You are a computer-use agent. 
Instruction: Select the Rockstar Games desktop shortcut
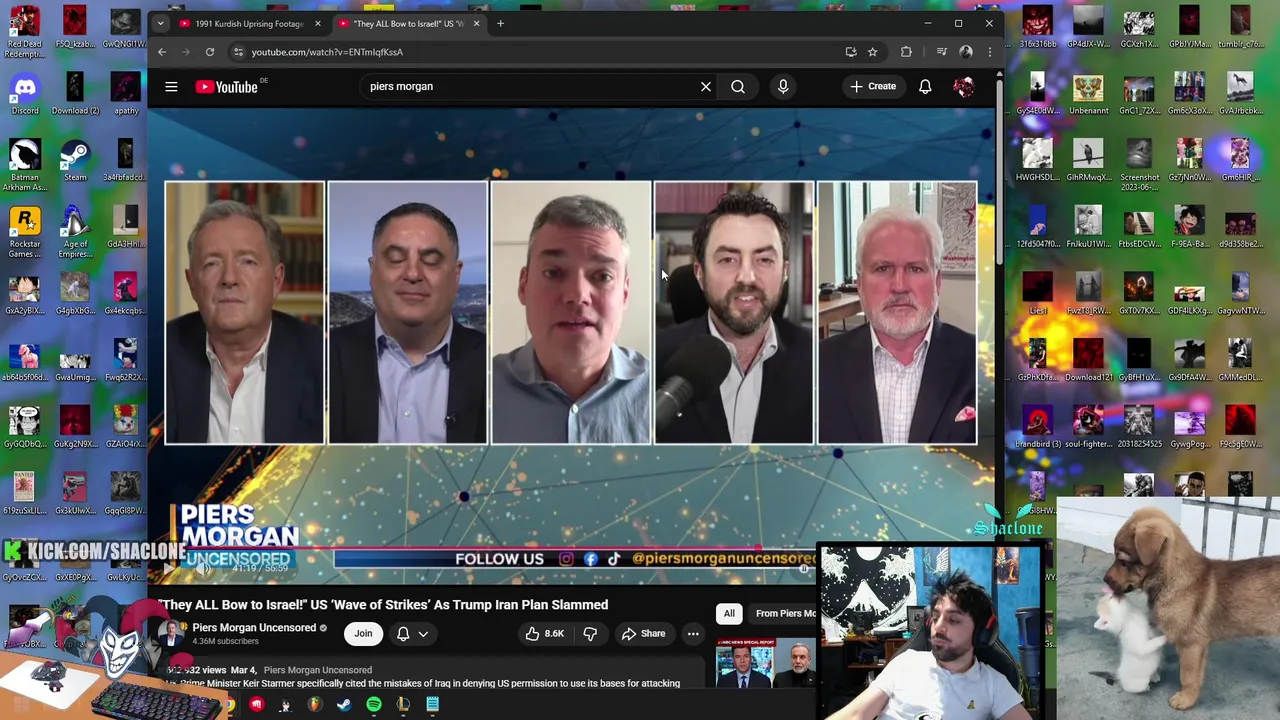pos(25,232)
